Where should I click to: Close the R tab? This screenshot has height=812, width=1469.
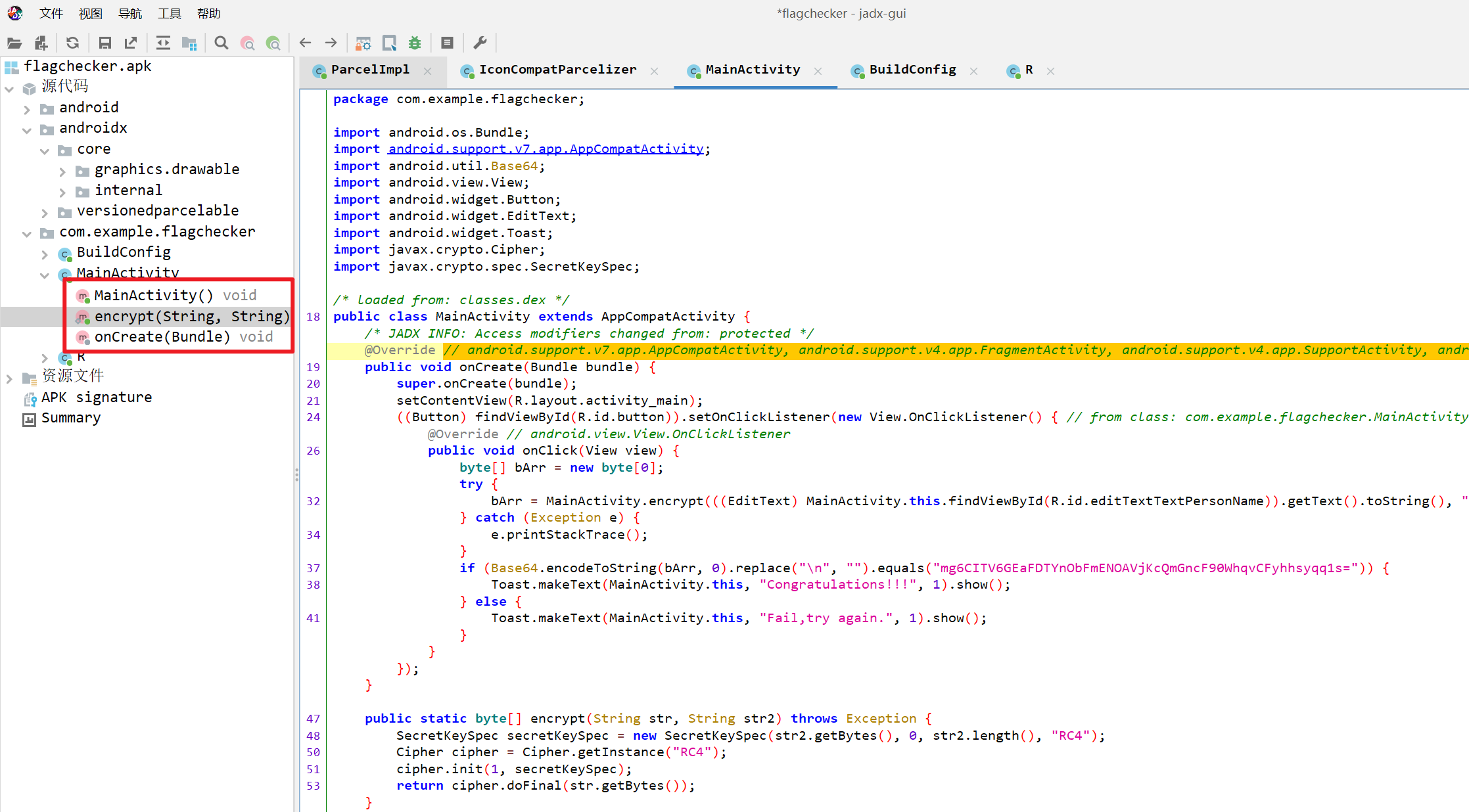coord(1051,71)
